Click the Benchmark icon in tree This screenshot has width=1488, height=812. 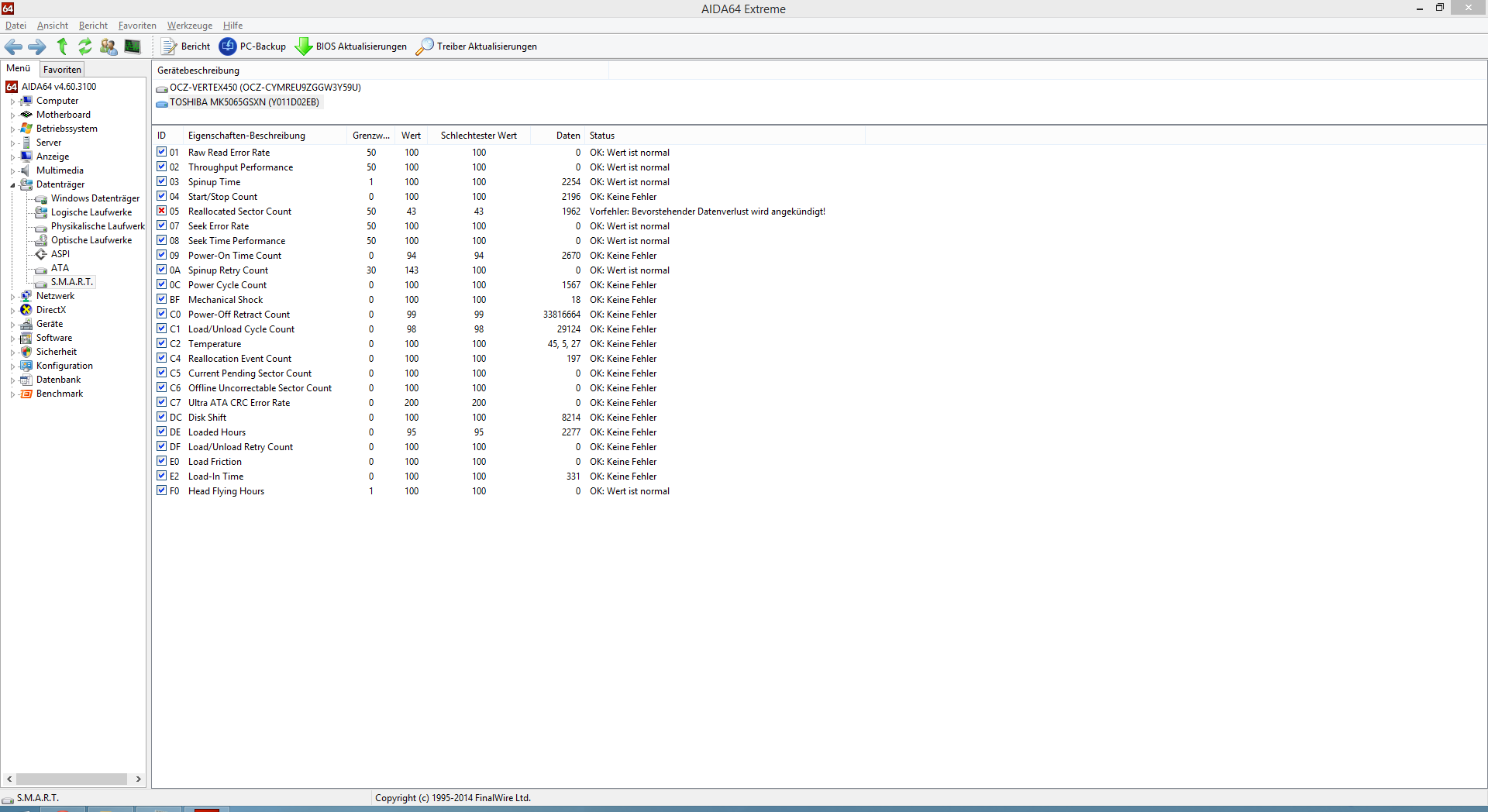point(26,394)
